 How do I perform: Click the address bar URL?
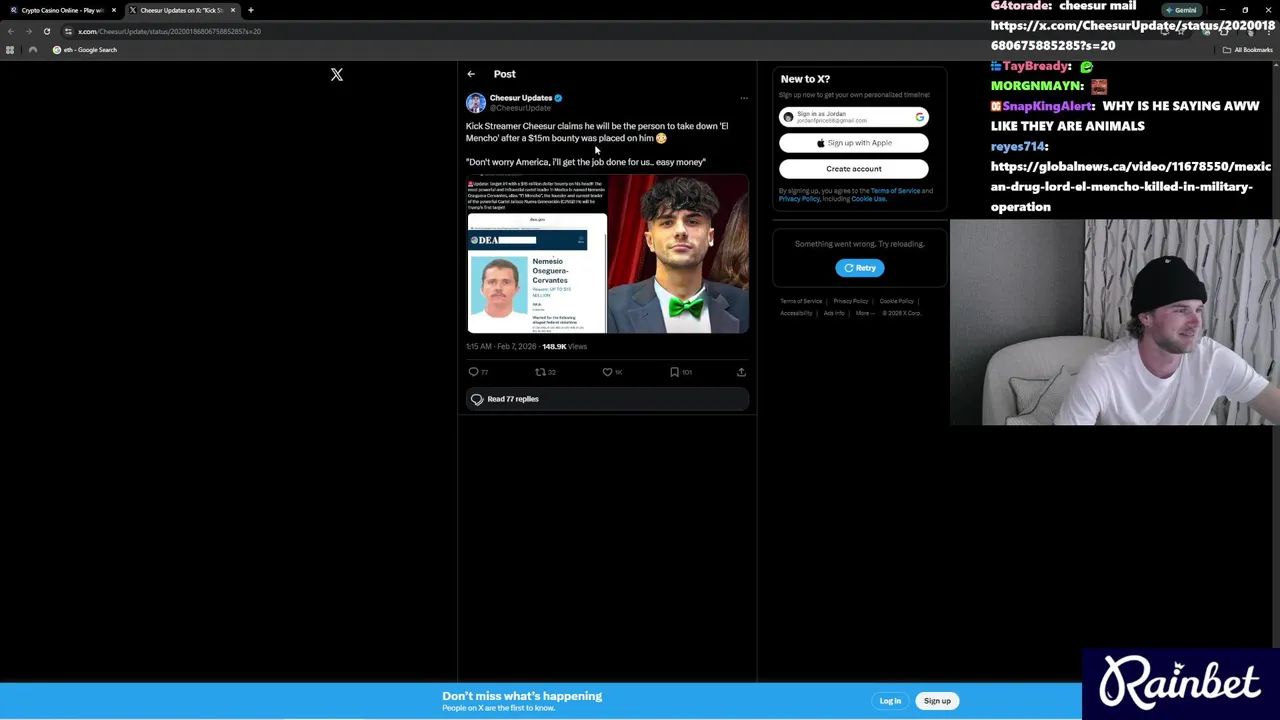point(169,31)
